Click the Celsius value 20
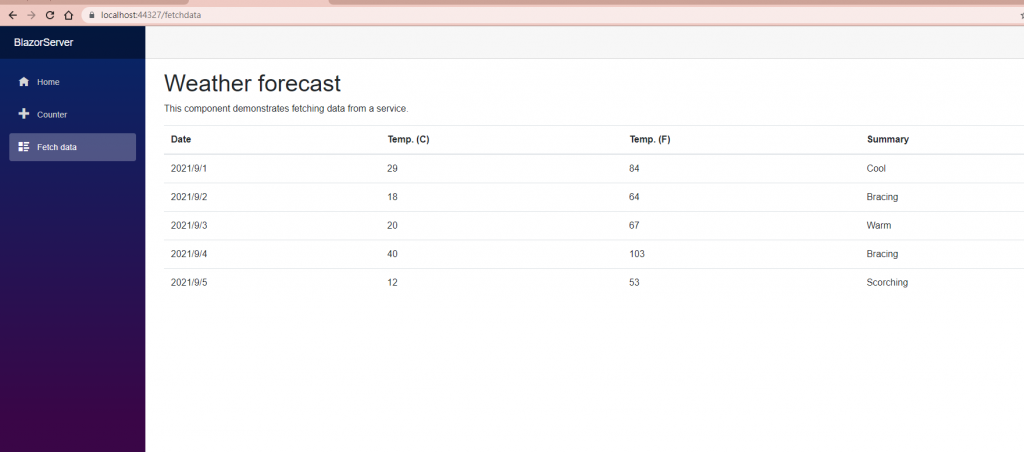 point(392,225)
